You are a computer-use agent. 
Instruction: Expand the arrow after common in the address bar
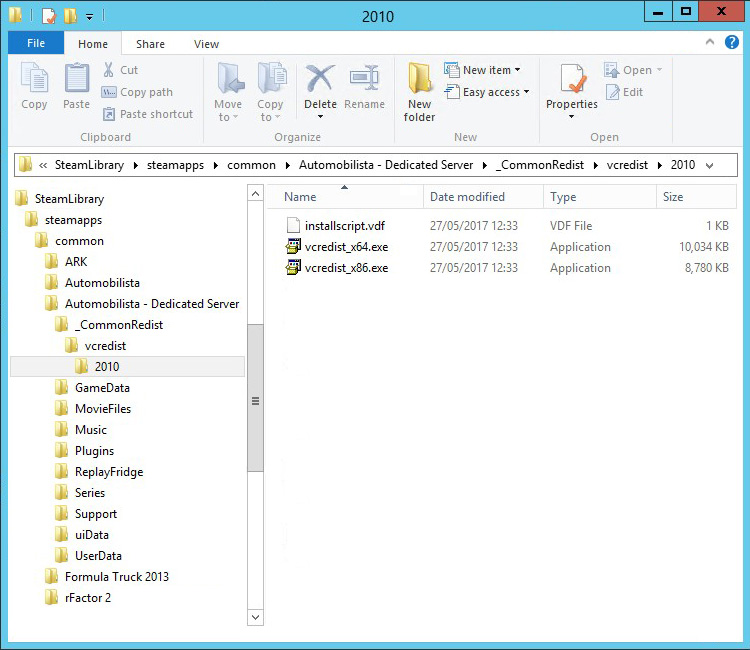[288, 165]
